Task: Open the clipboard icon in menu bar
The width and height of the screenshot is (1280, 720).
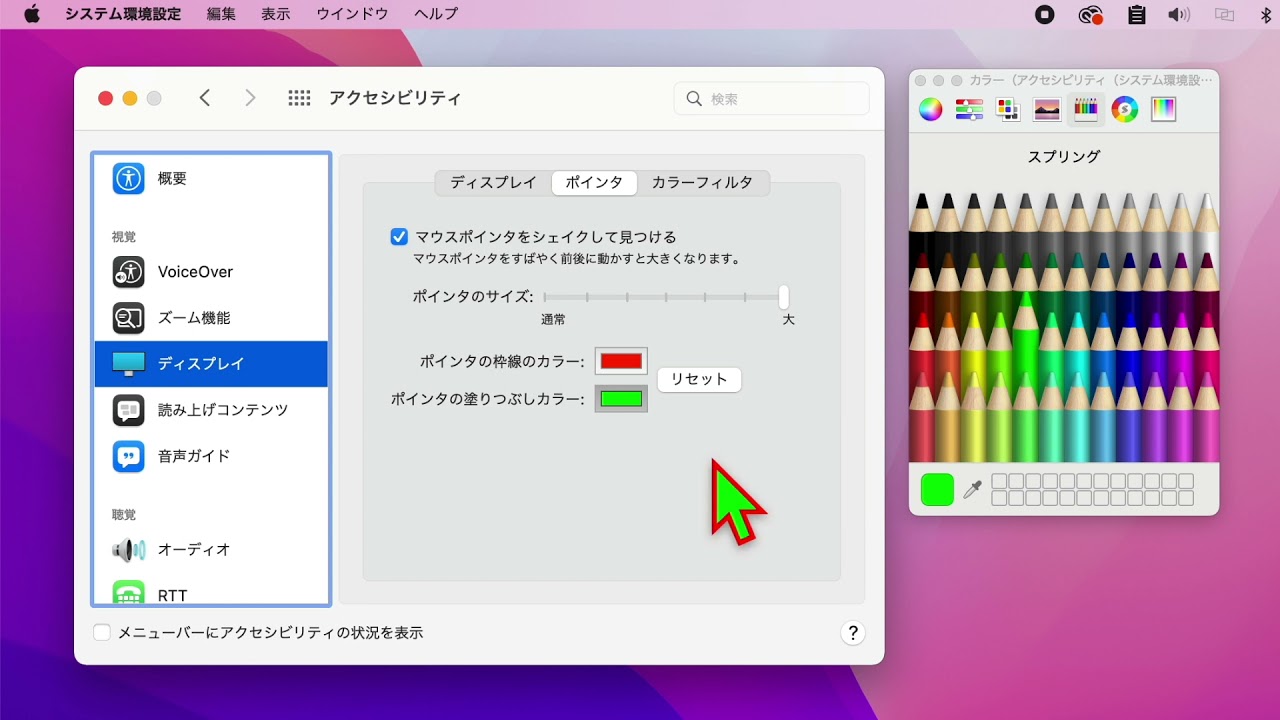Action: 1137,14
